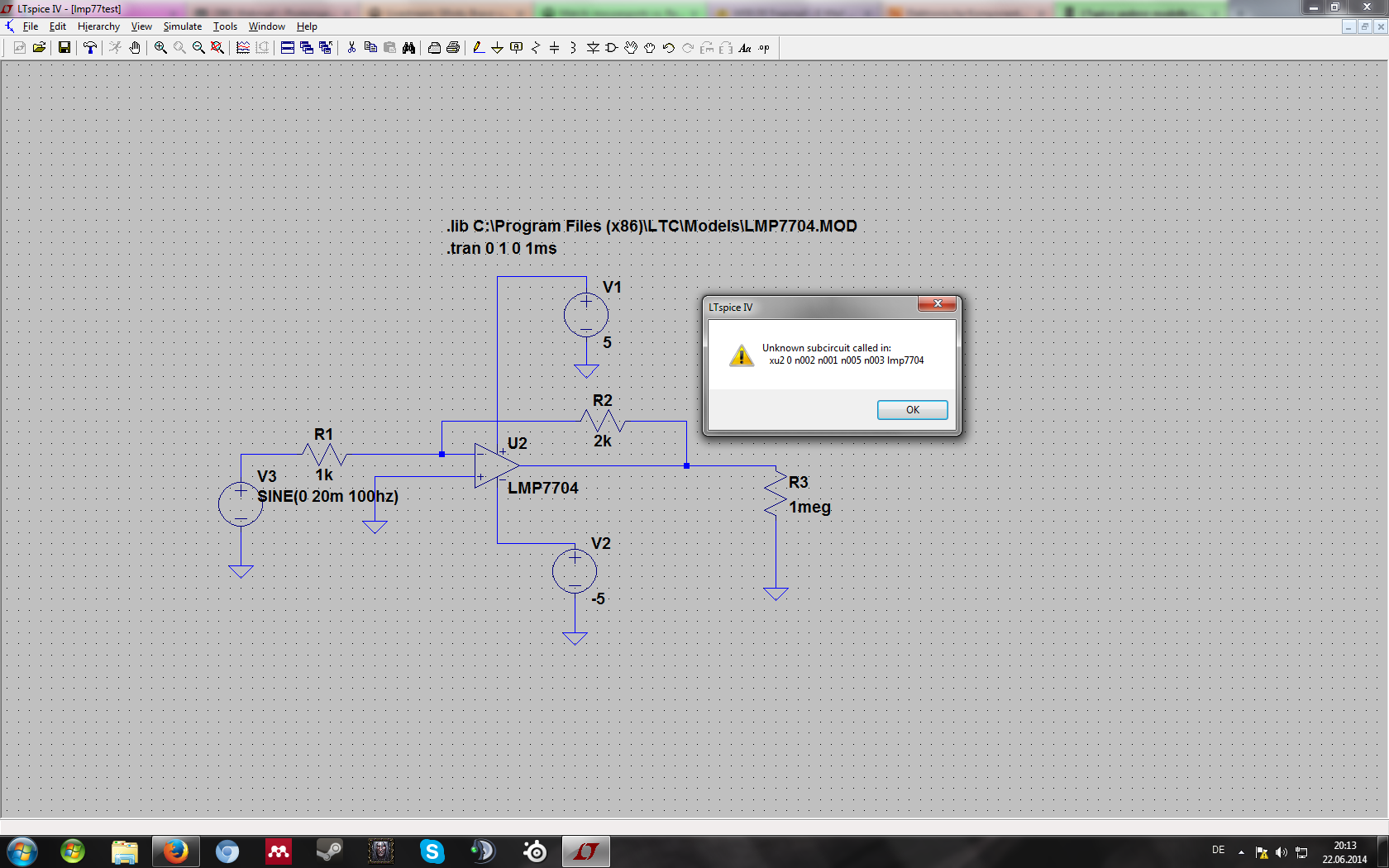Open the View menu
1389x868 pixels.
click(141, 26)
